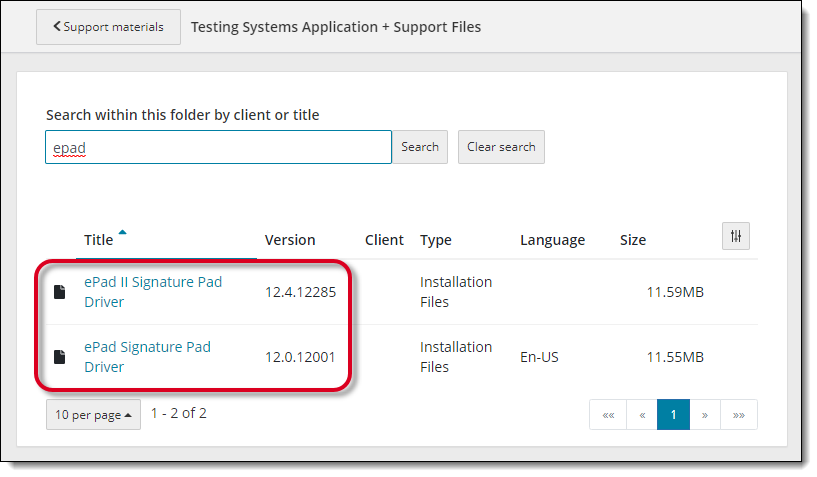Go to previous page of results
This screenshot has height=477, width=817.
pyautogui.click(x=642, y=415)
